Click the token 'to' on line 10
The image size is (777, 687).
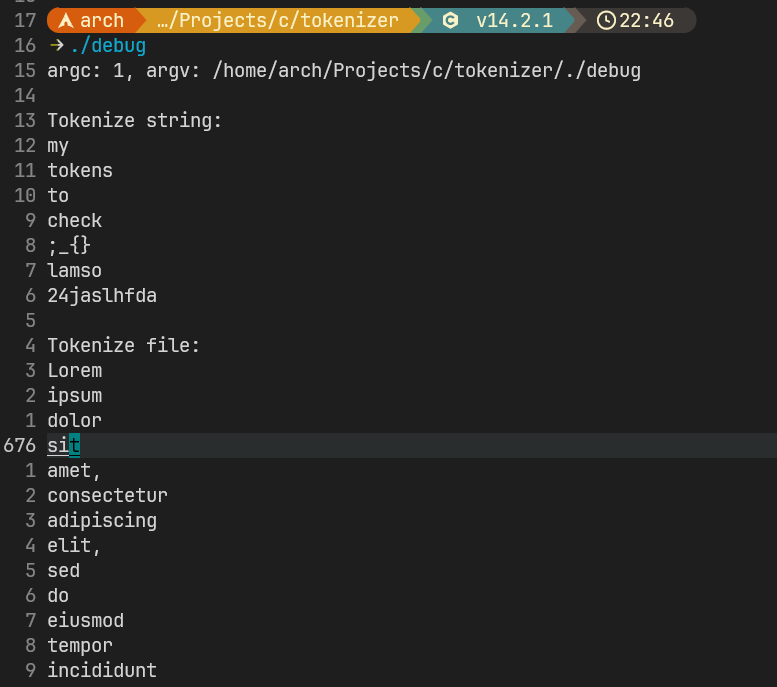coord(58,195)
